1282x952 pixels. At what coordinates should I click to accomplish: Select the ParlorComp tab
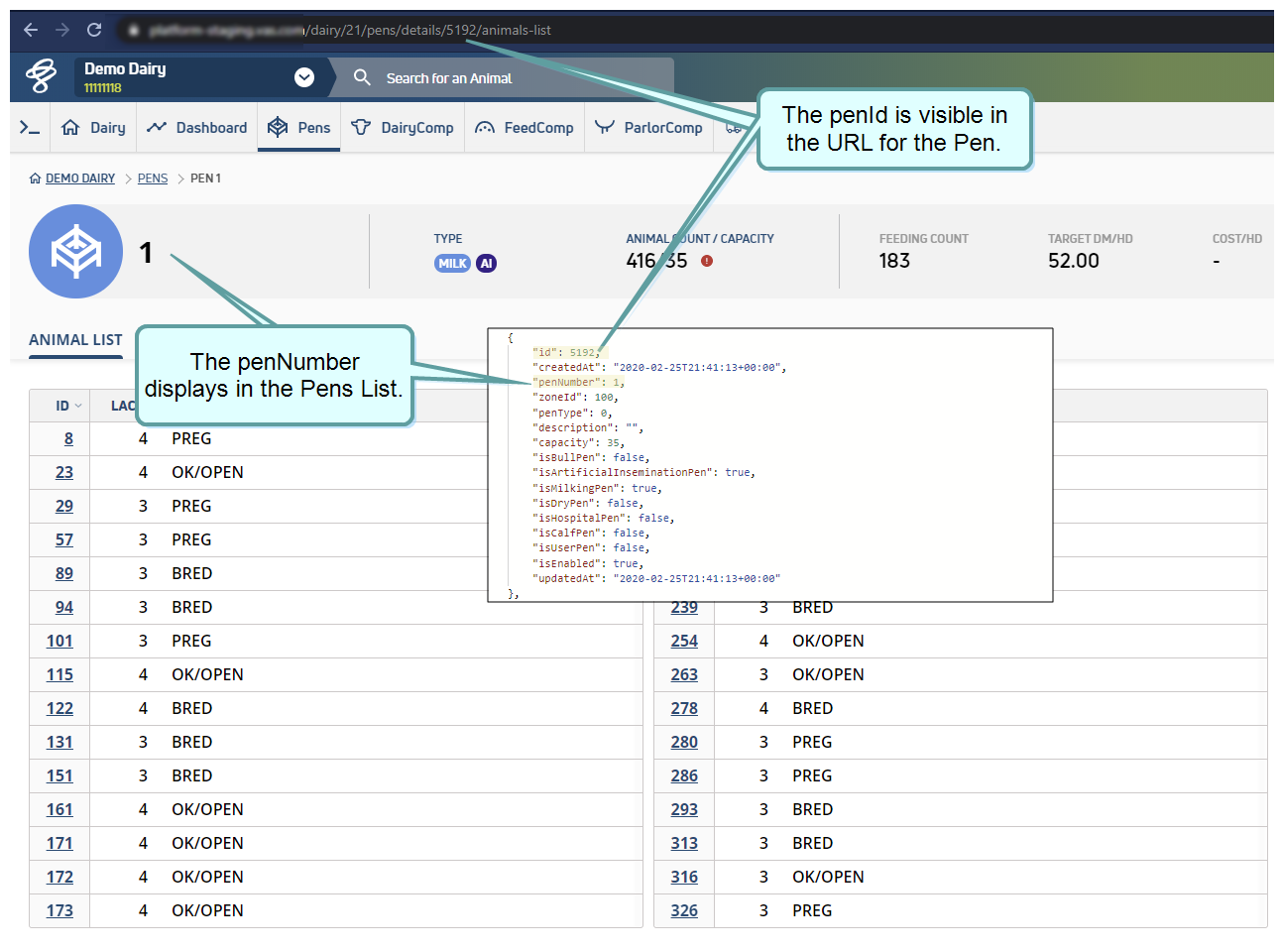[x=648, y=128]
